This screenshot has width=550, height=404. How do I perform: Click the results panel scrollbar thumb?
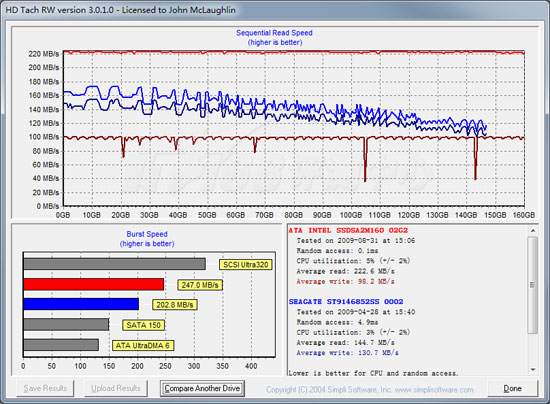(x=533, y=285)
